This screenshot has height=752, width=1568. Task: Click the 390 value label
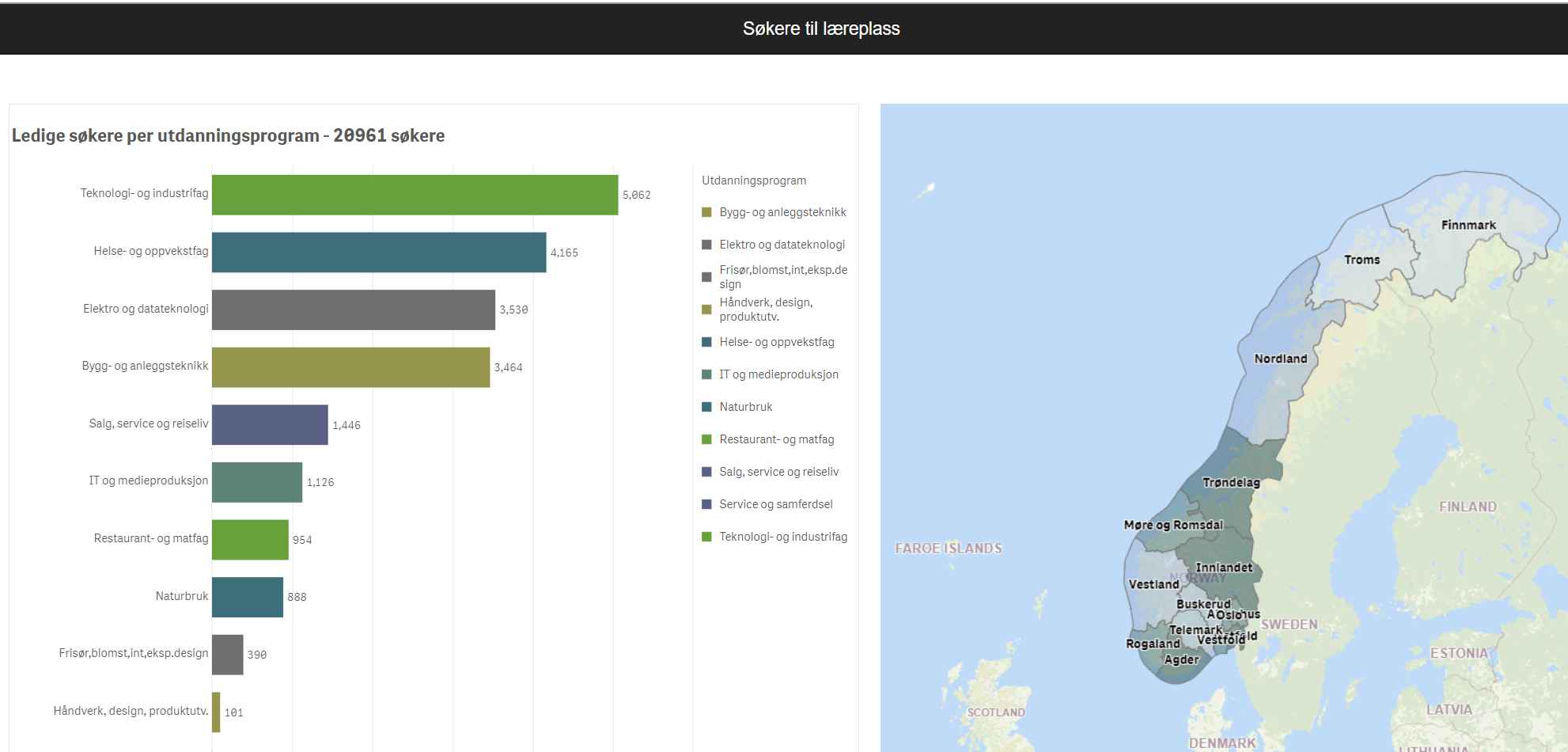coord(257,655)
